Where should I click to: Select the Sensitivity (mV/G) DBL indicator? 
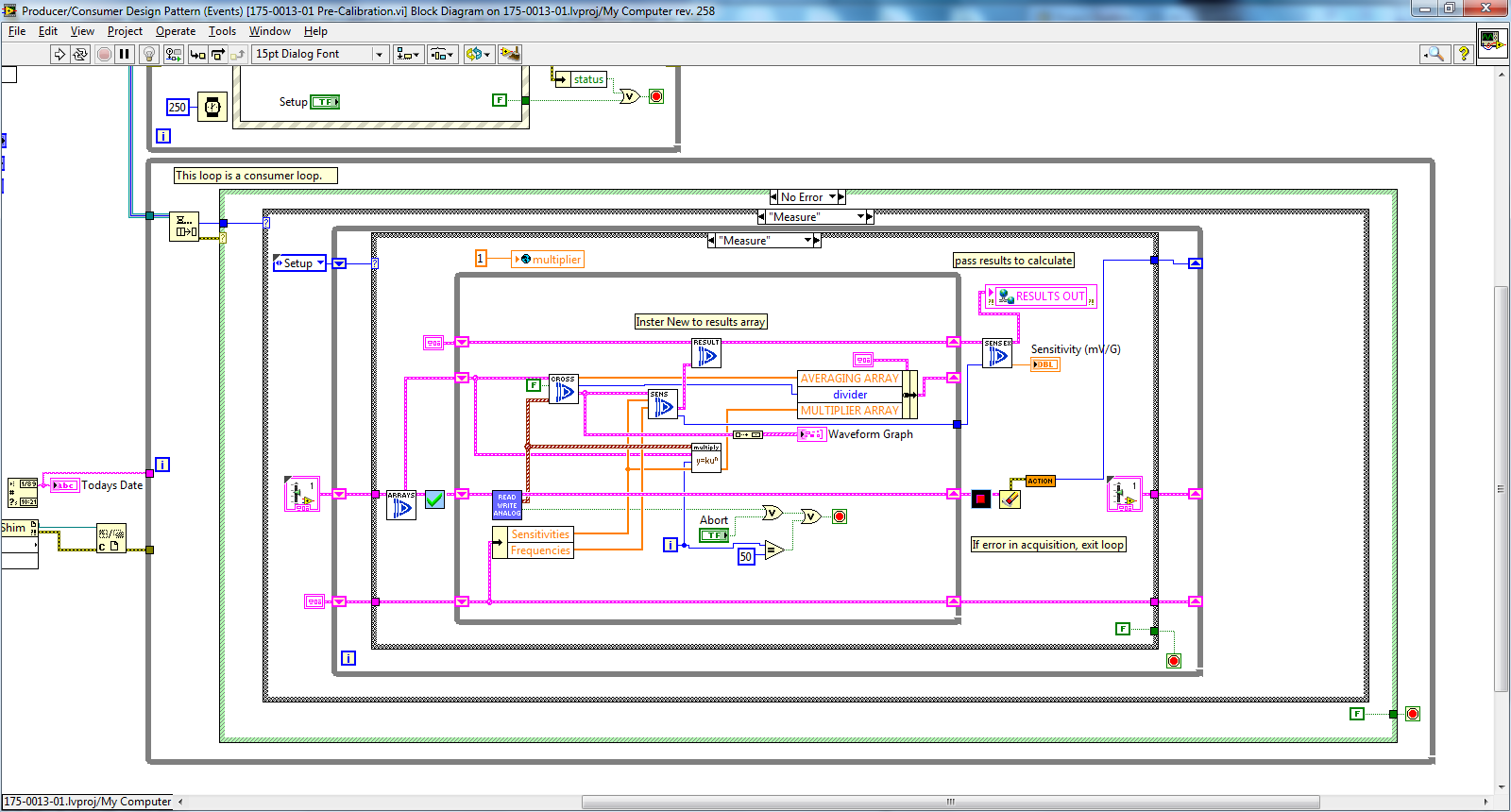tap(1044, 364)
